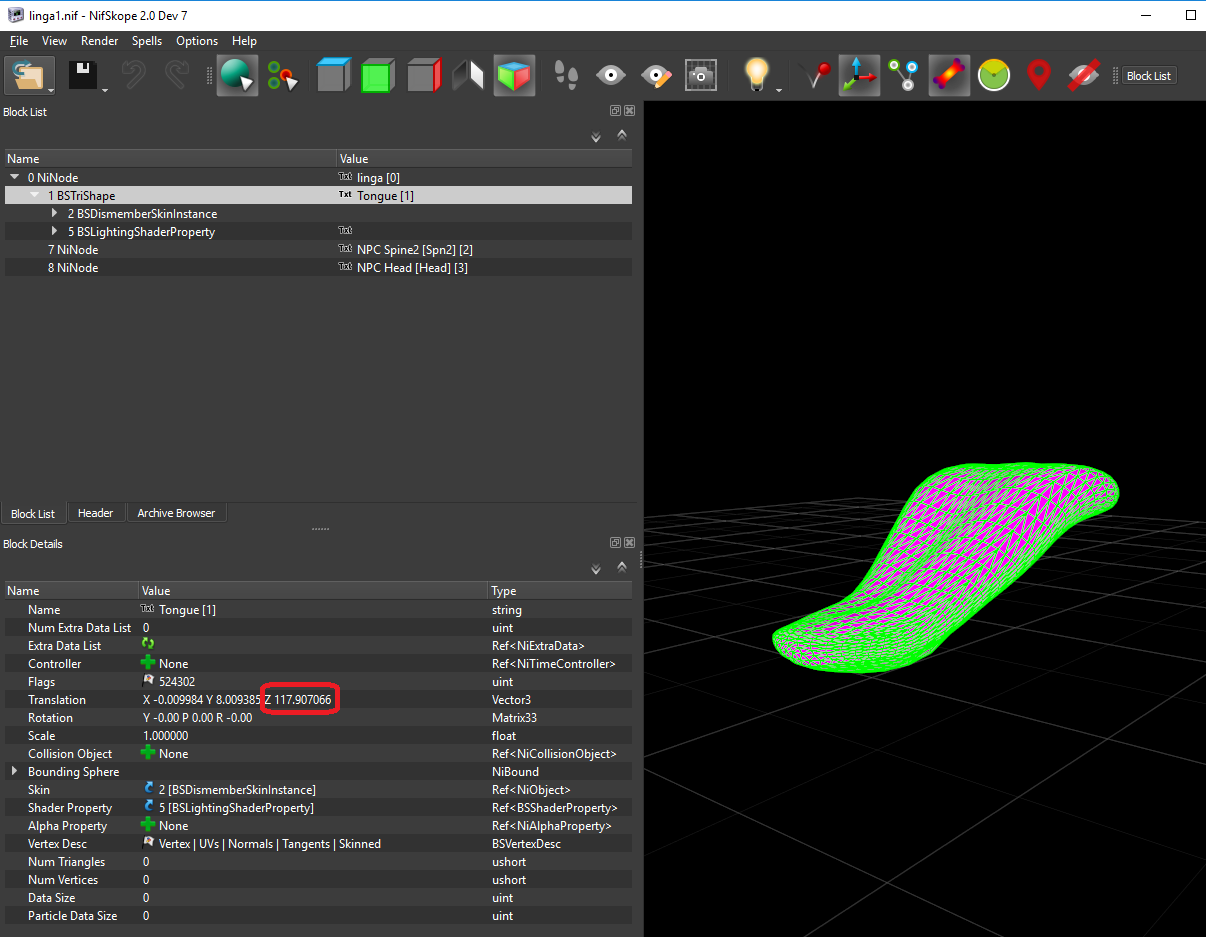
Task: Toggle the show axes icon
Action: 859,76
